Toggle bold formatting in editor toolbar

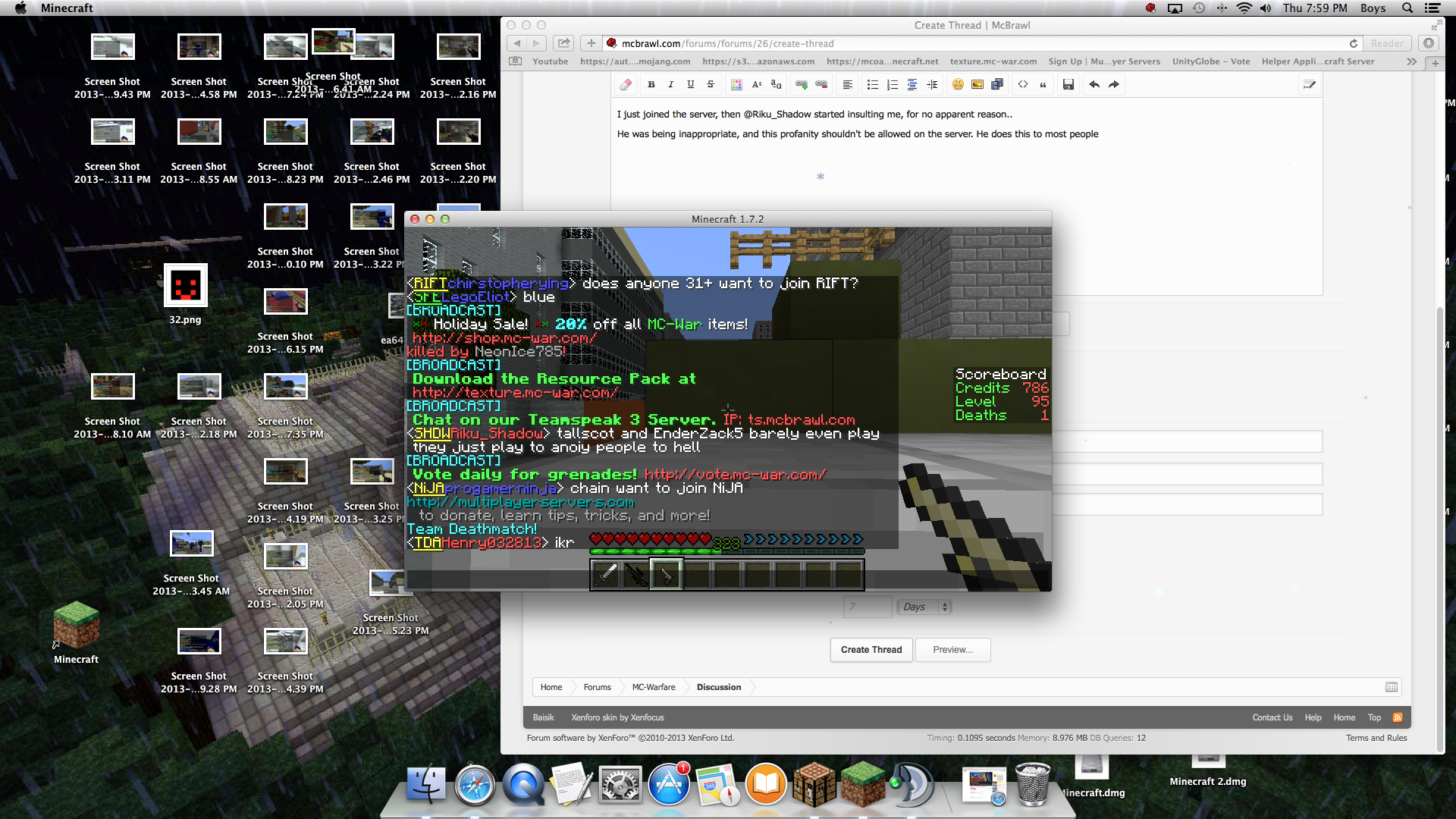pos(651,85)
